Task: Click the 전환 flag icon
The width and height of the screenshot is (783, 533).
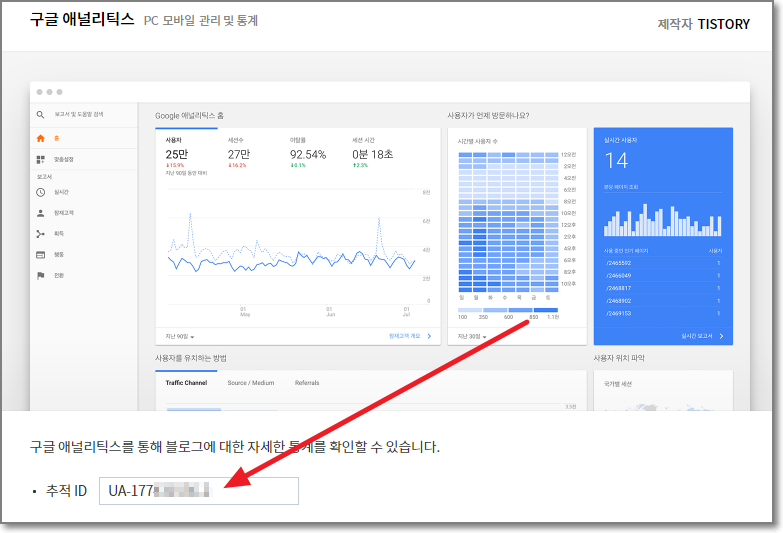Action: [41, 276]
